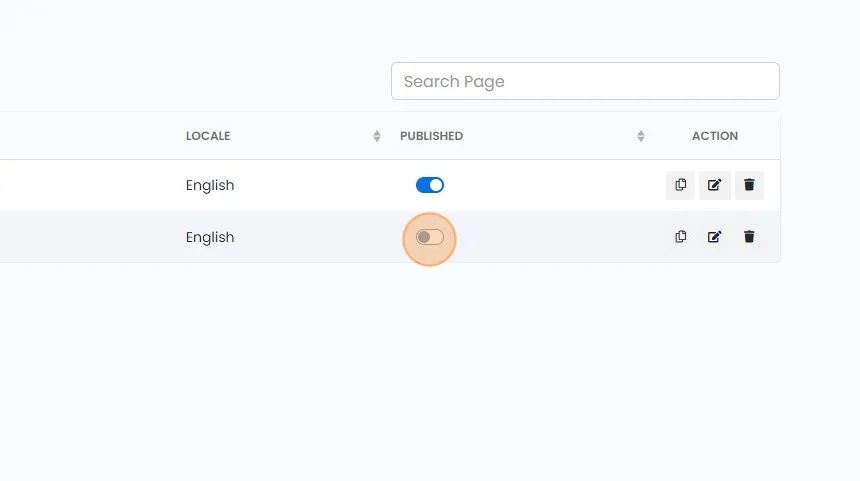Sort Locale descending using the down triangle
The image size is (860, 481).
(x=377, y=139)
